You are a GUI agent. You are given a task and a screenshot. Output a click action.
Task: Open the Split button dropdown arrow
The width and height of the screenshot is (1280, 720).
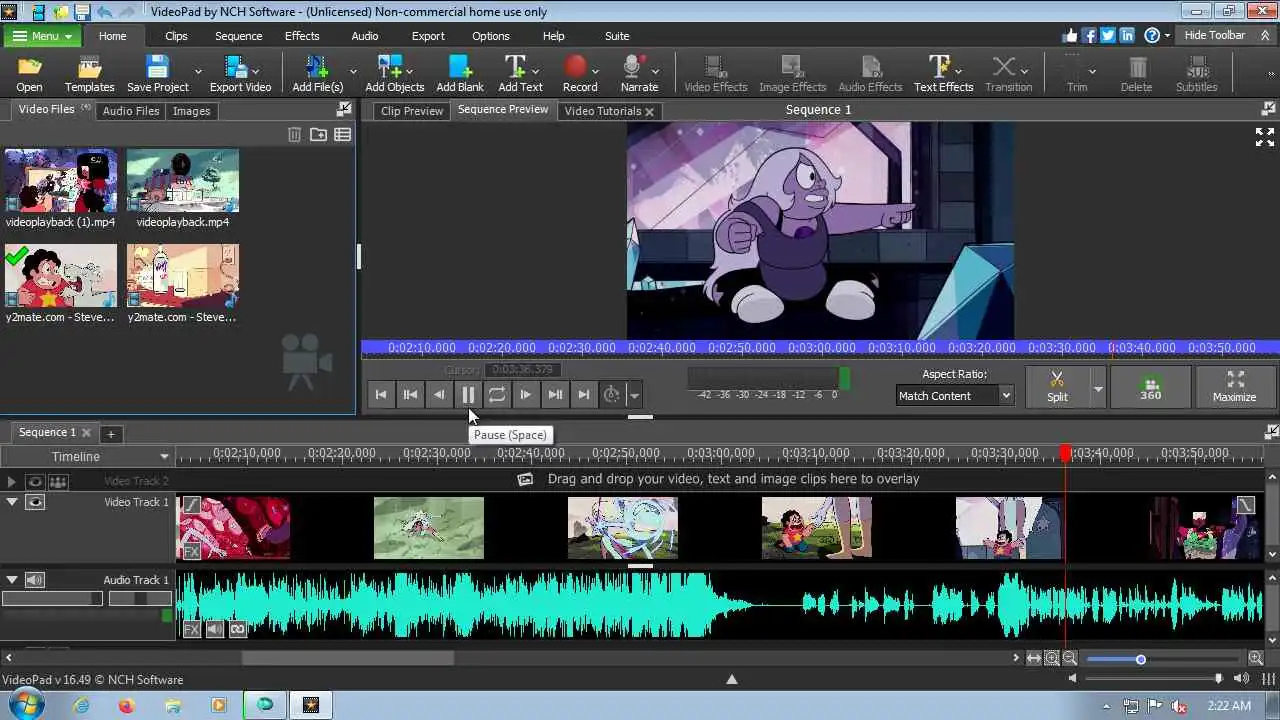[x=1098, y=388]
